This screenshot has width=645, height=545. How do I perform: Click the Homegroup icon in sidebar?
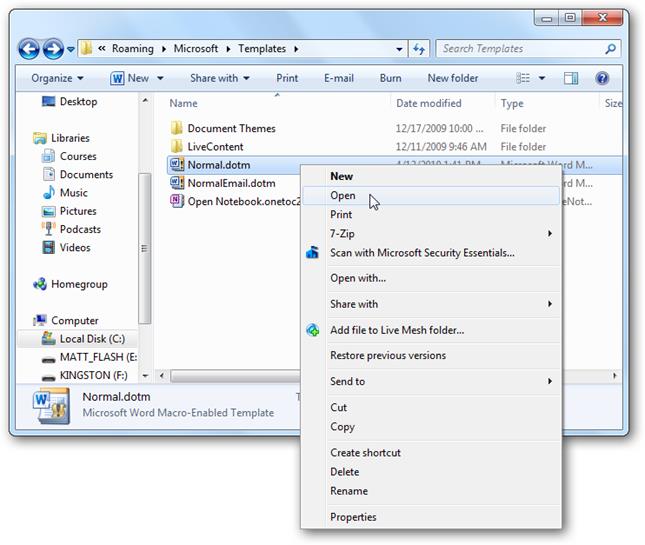40,284
